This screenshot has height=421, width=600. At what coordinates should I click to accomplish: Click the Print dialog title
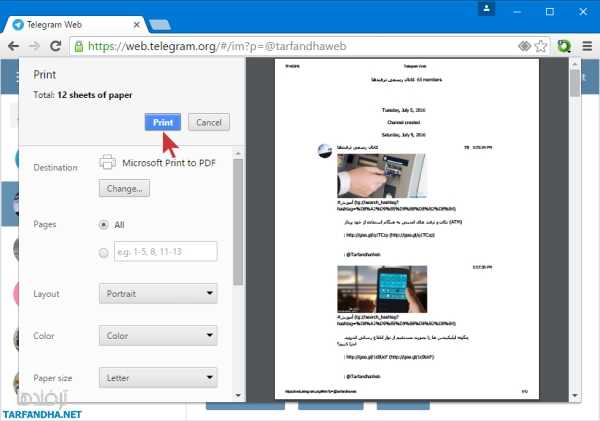coord(45,75)
